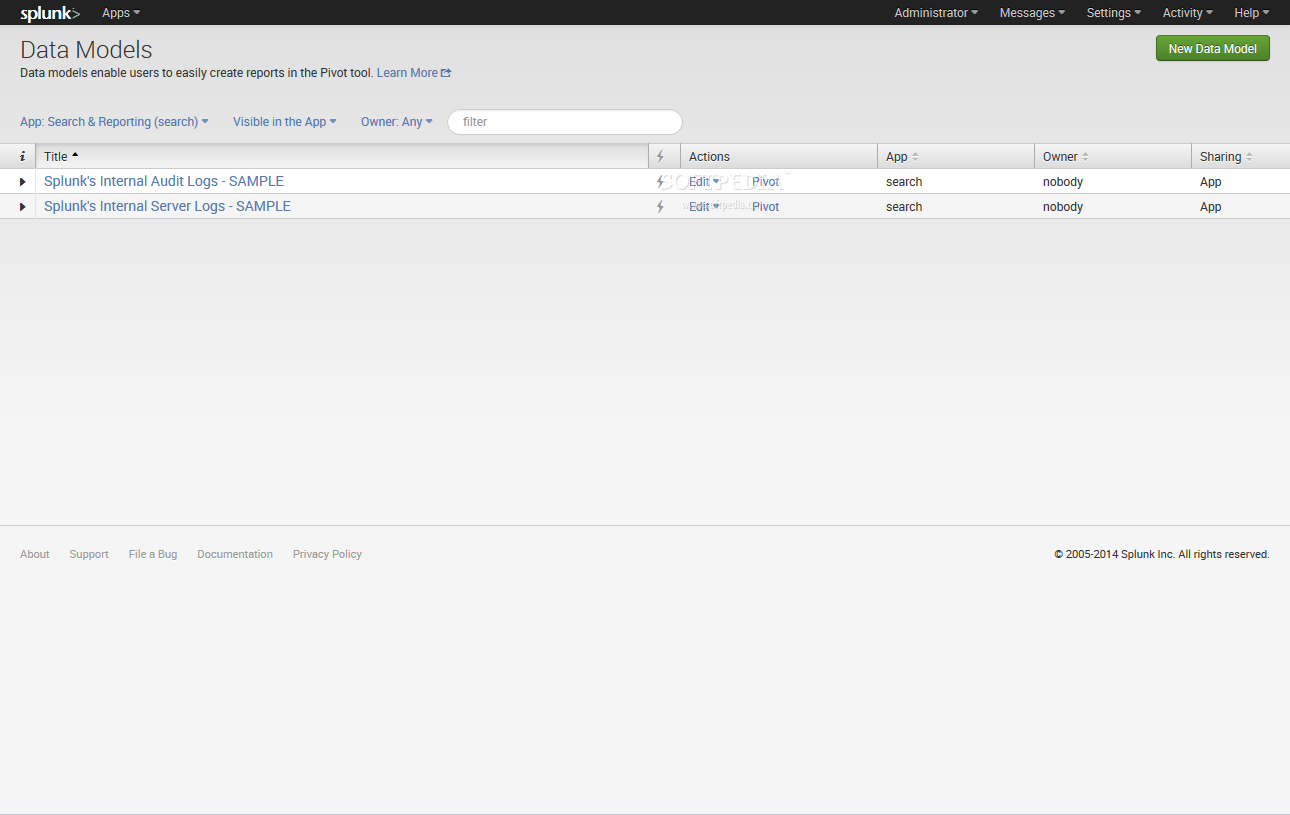Open the Activity menu
1290x815 pixels.
coord(1187,13)
